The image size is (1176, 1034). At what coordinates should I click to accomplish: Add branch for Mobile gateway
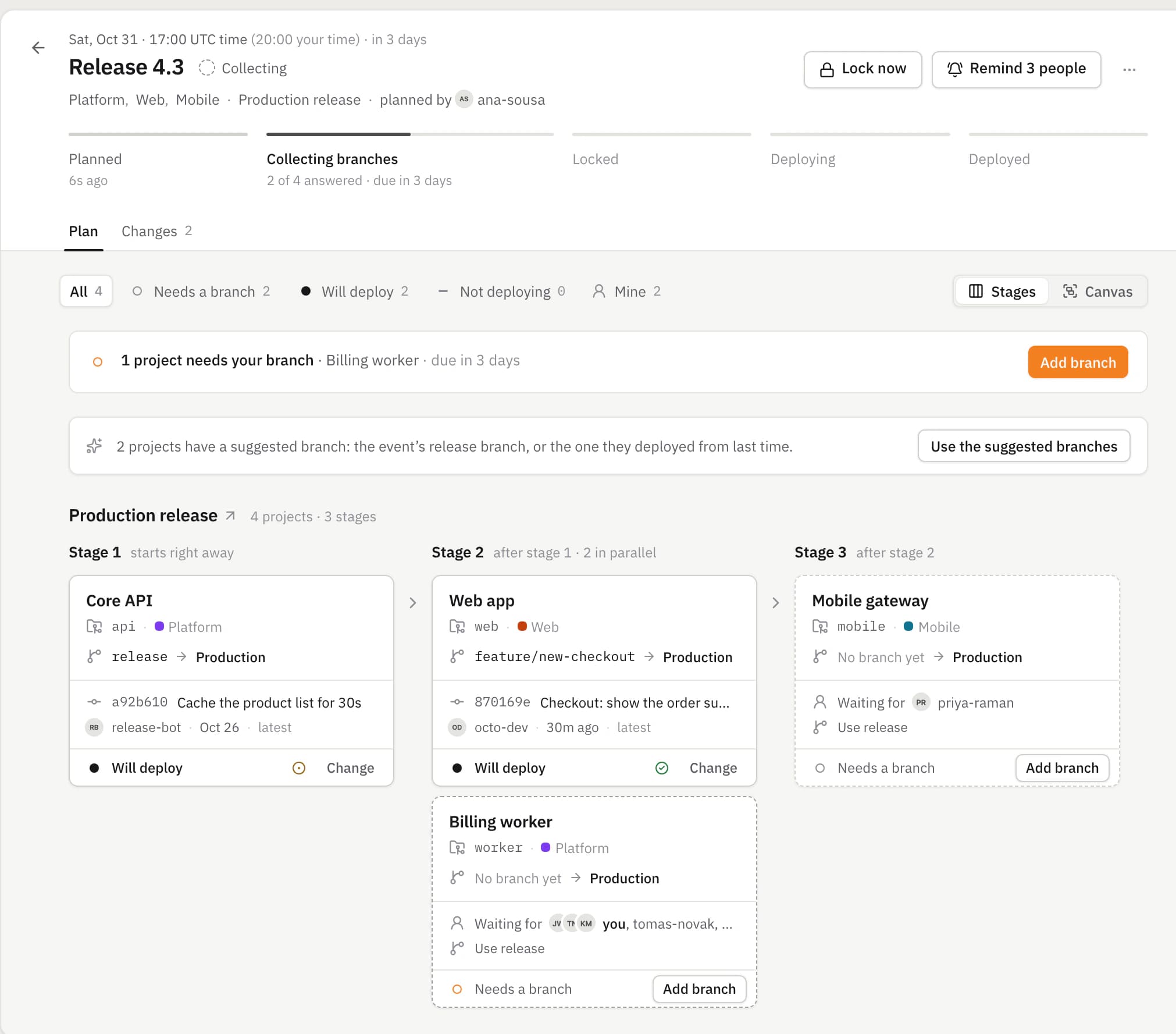(x=1062, y=767)
